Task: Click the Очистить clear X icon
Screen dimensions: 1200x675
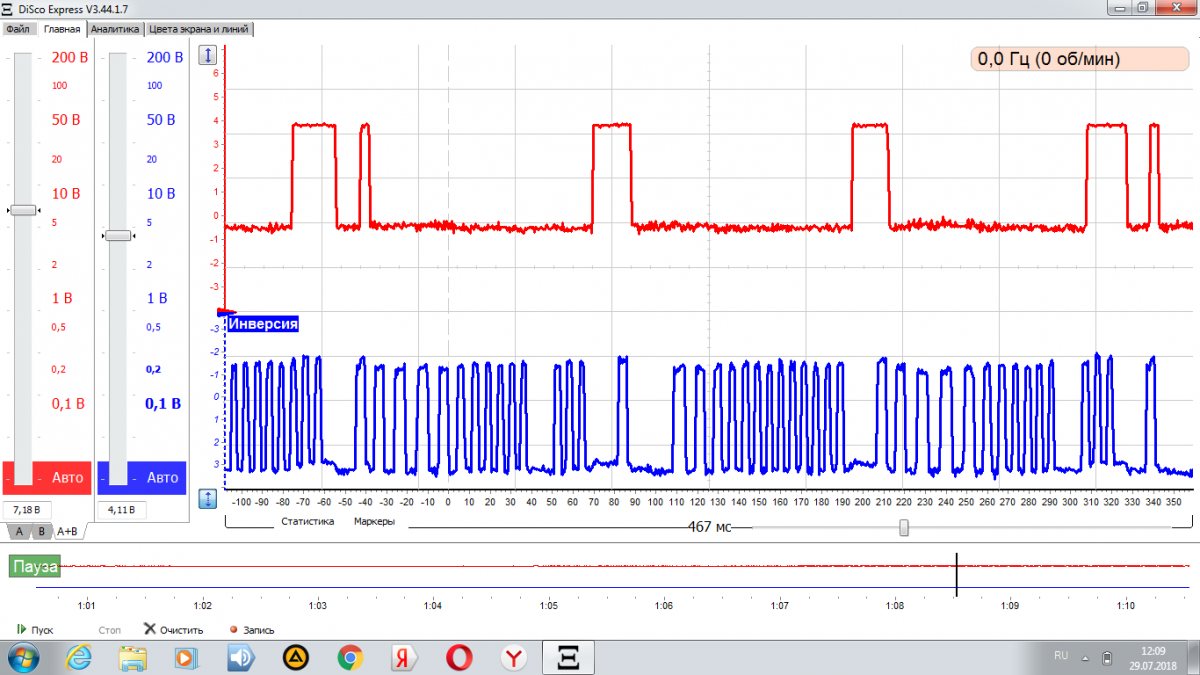Action: (150, 629)
